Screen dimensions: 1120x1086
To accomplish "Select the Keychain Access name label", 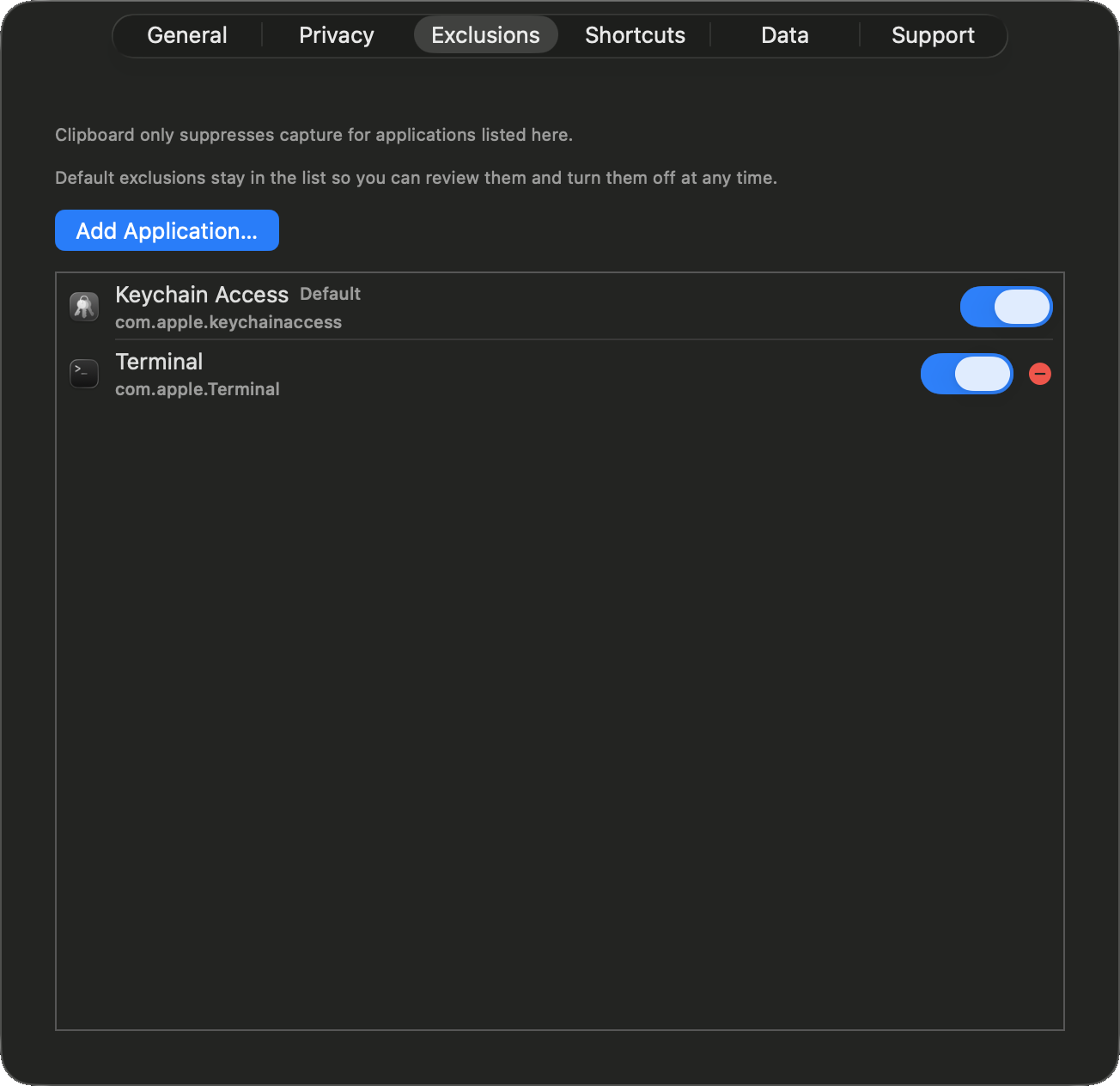I will (x=202, y=295).
